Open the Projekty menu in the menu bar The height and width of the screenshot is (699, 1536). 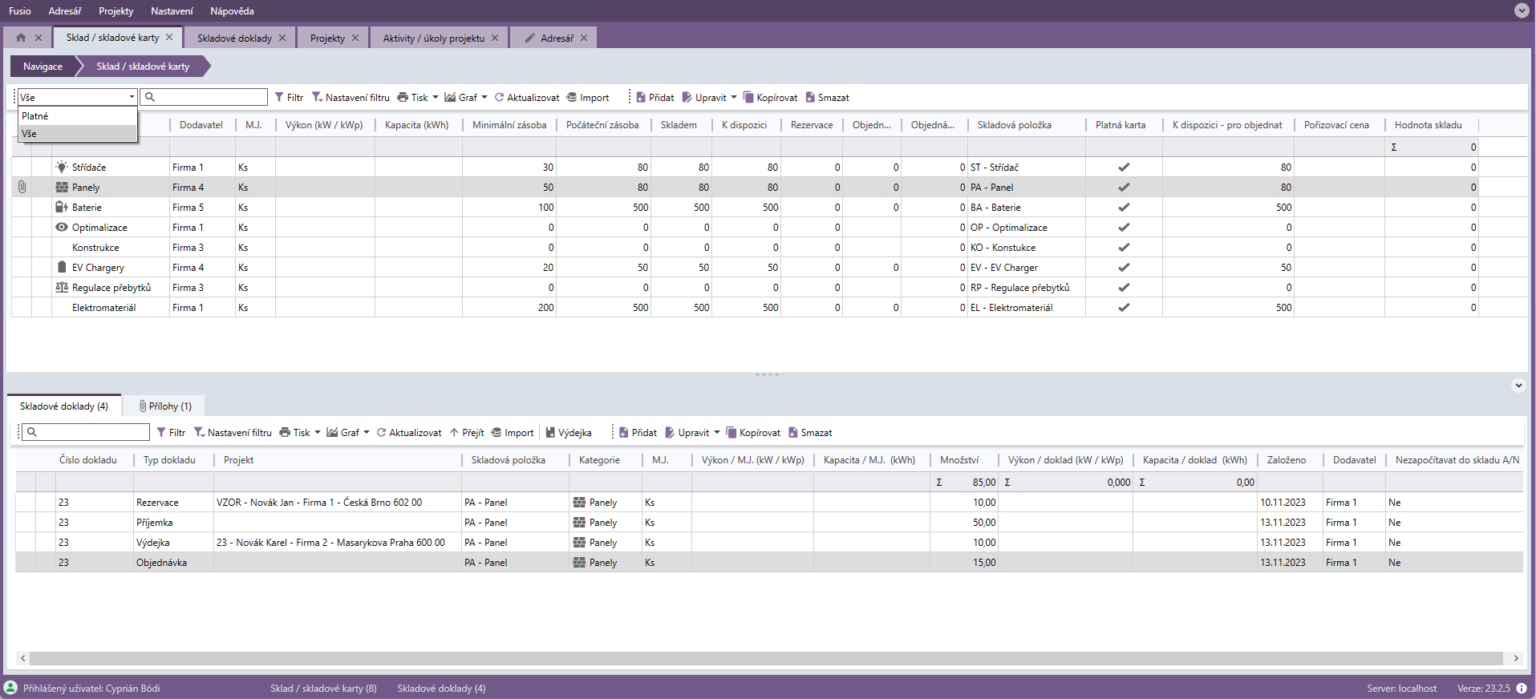tap(116, 11)
